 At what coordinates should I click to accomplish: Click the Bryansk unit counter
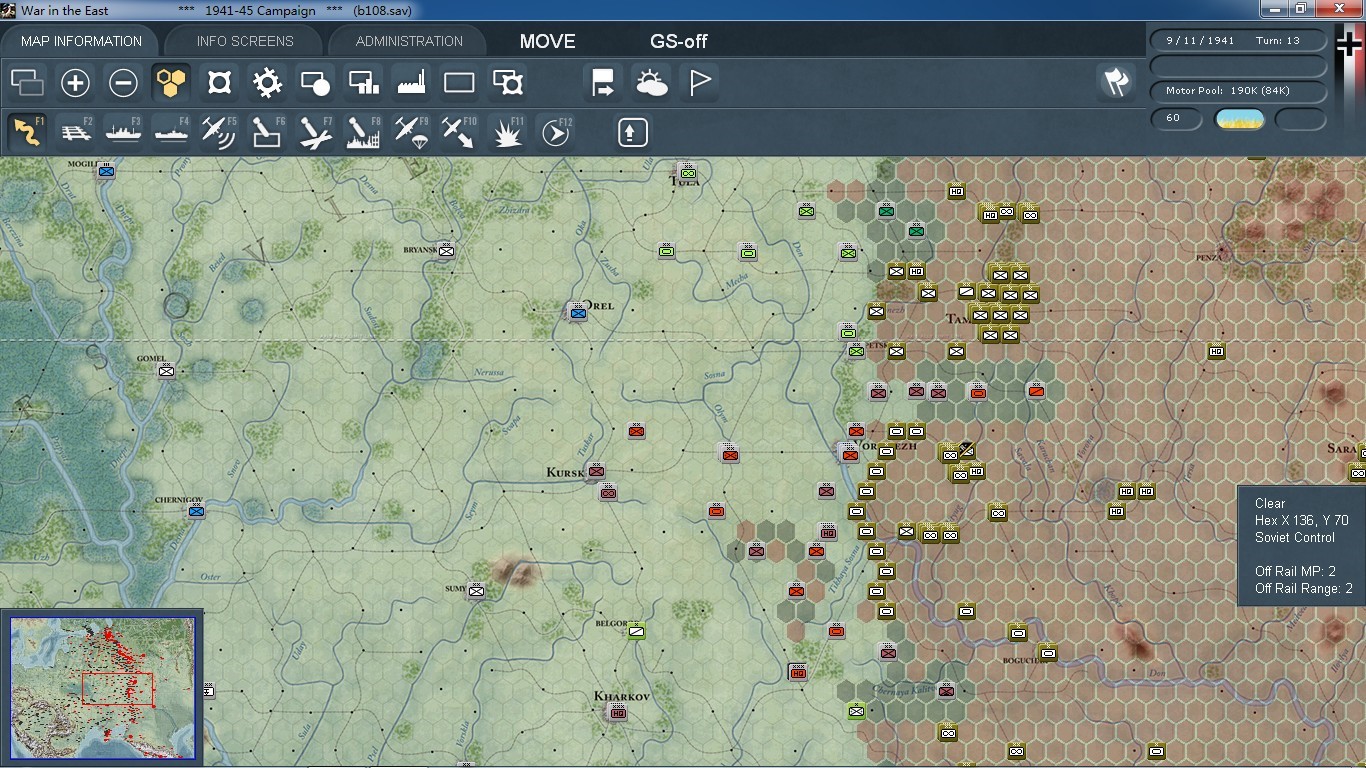pos(447,250)
